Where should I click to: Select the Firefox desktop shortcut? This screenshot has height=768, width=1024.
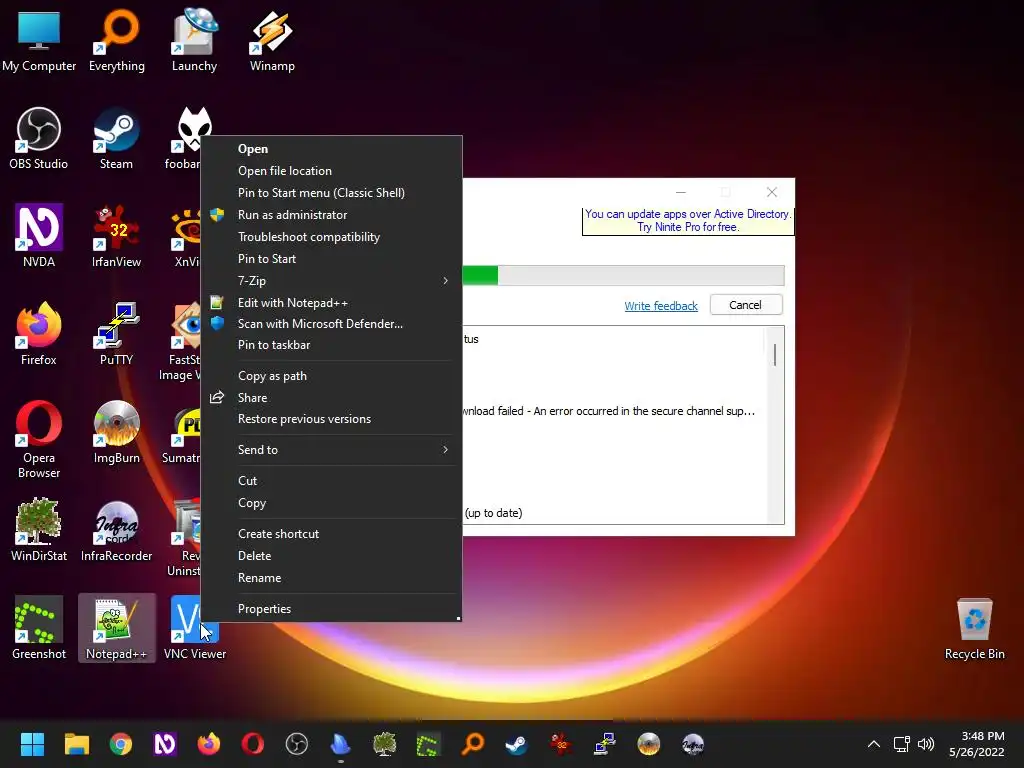(39, 334)
